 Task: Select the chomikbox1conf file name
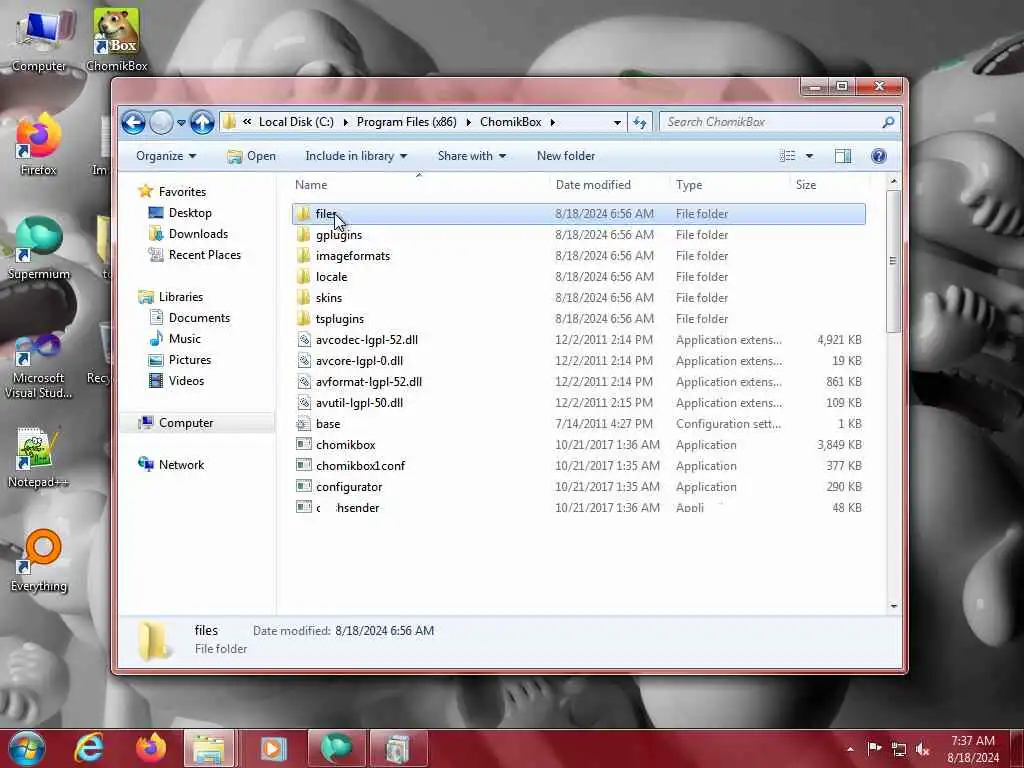tap(360, 466)
